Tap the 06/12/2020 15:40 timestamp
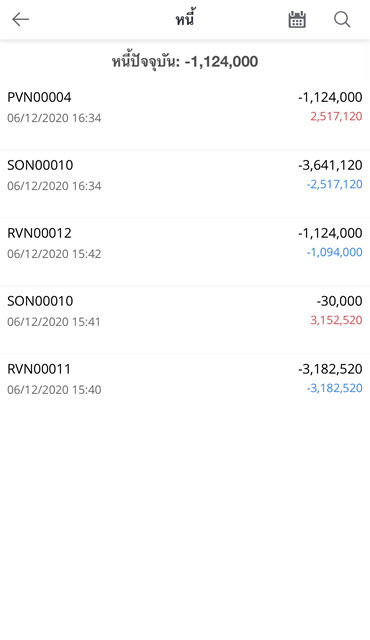The width and height of the screenshot is (370, 640). click(54, 390)
